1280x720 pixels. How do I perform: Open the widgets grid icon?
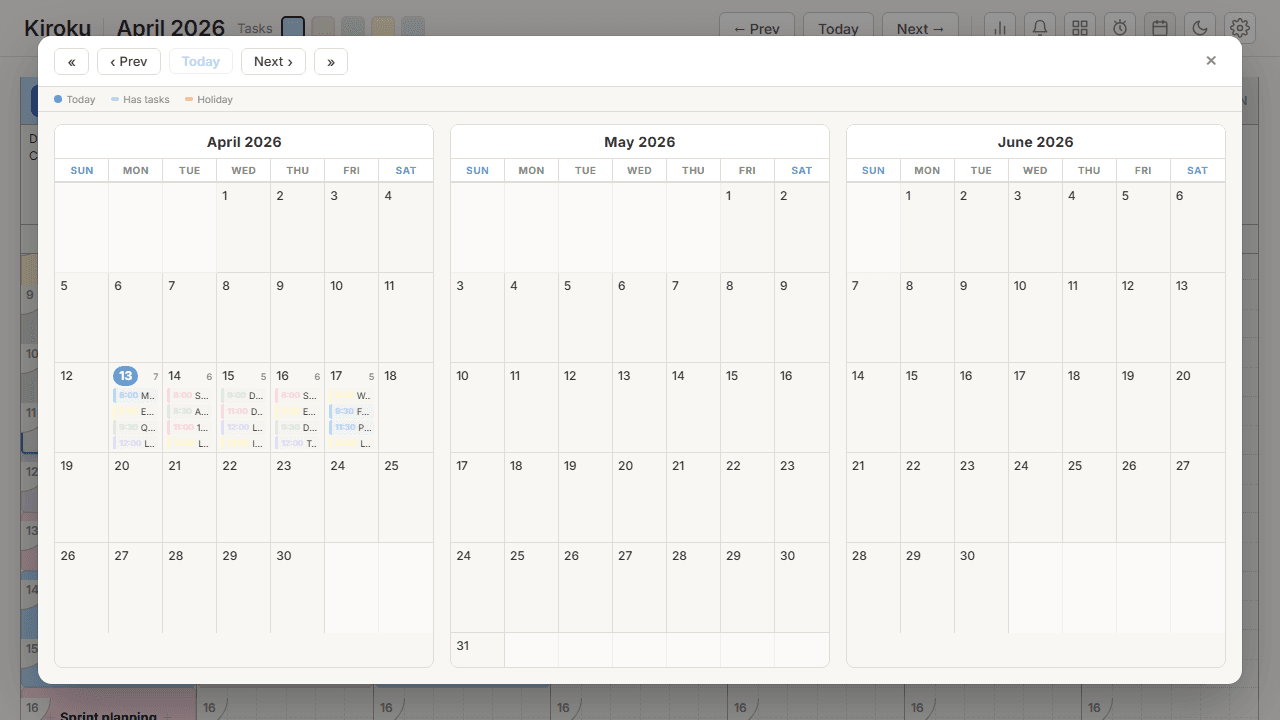[x=1080, y=27]
